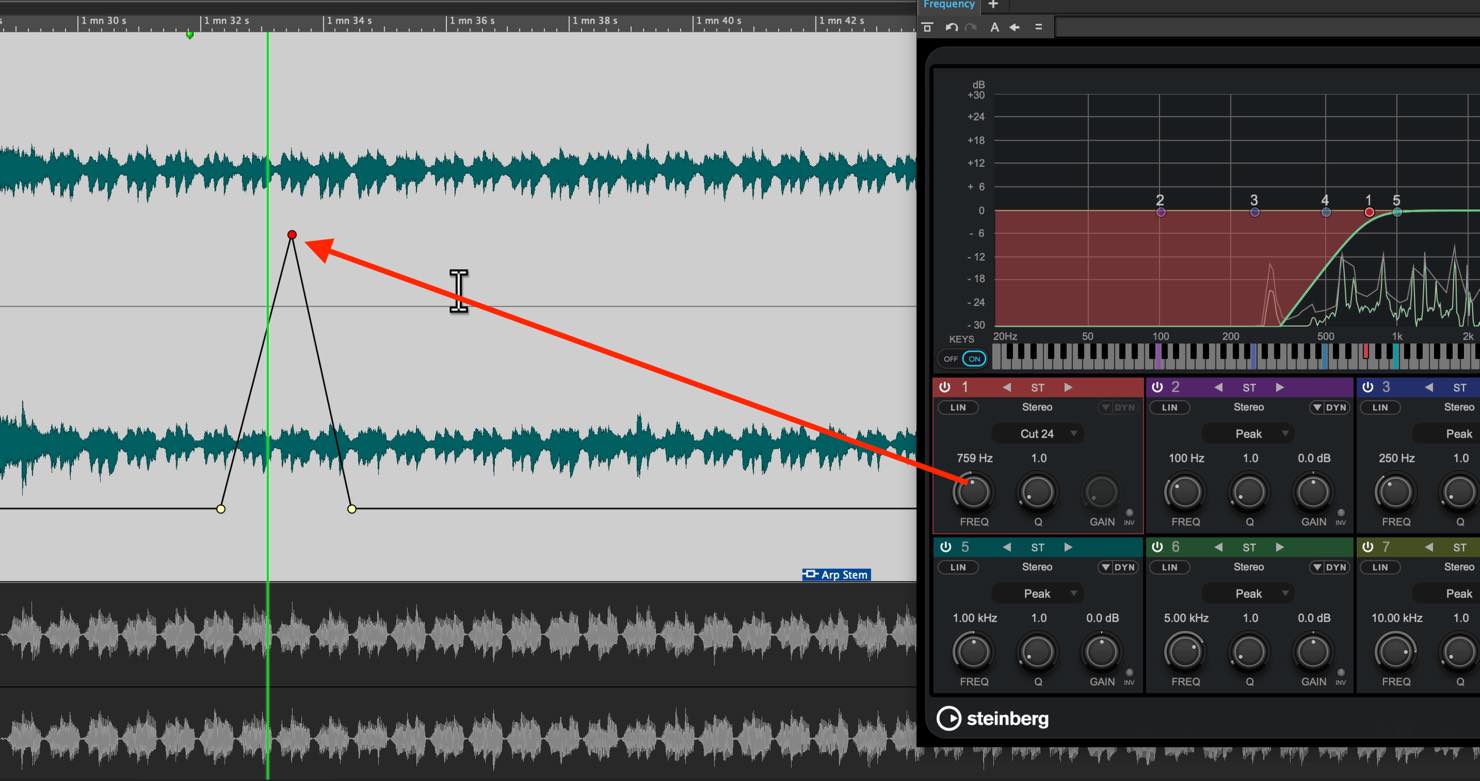Image resolution: width=1480 pixels, height=781 pixels.
Task: Open band 3 Peak filter type dropdown
Action: click(1446, 434)
